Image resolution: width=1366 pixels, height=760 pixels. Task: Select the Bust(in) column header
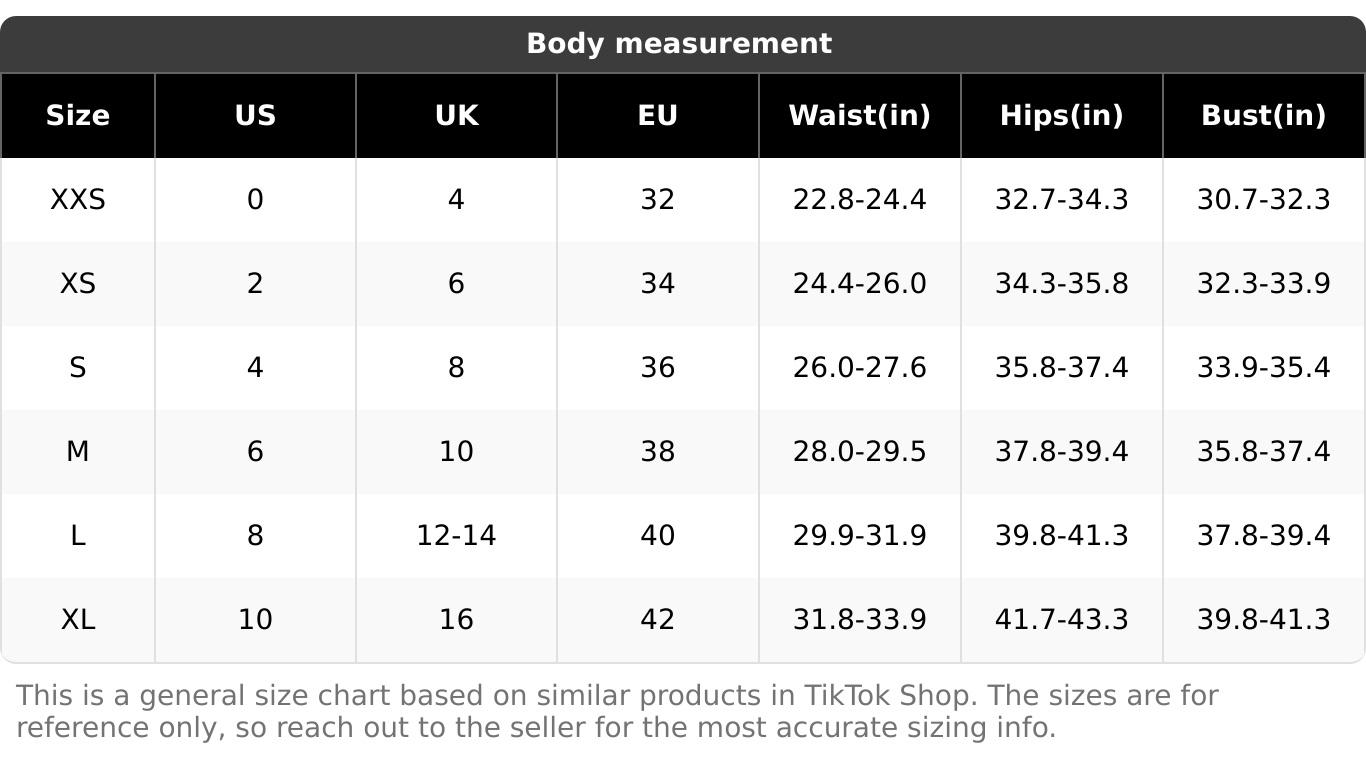pyautogui.click(x=1263, y=115)
